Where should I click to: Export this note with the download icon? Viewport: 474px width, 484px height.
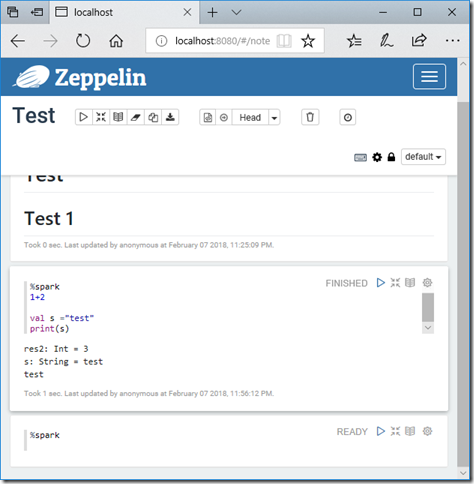(170, 117)
